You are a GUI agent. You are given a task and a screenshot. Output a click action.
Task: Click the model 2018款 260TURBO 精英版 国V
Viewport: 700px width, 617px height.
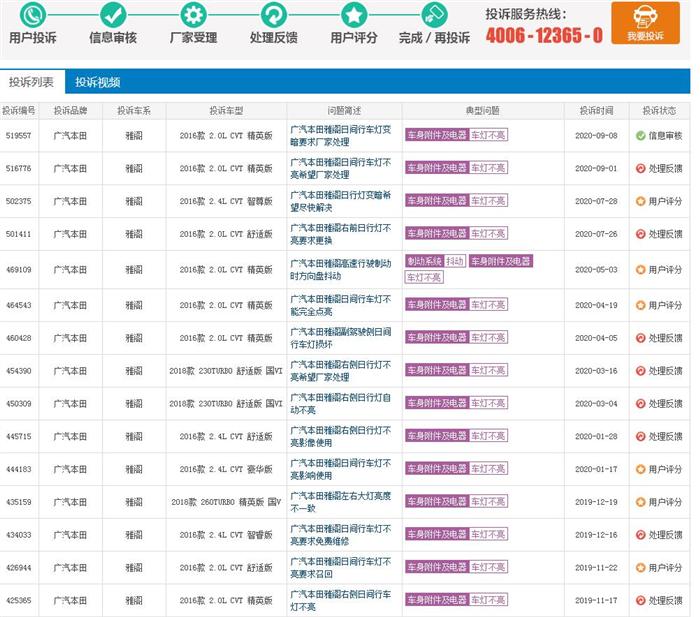(226, 502)
